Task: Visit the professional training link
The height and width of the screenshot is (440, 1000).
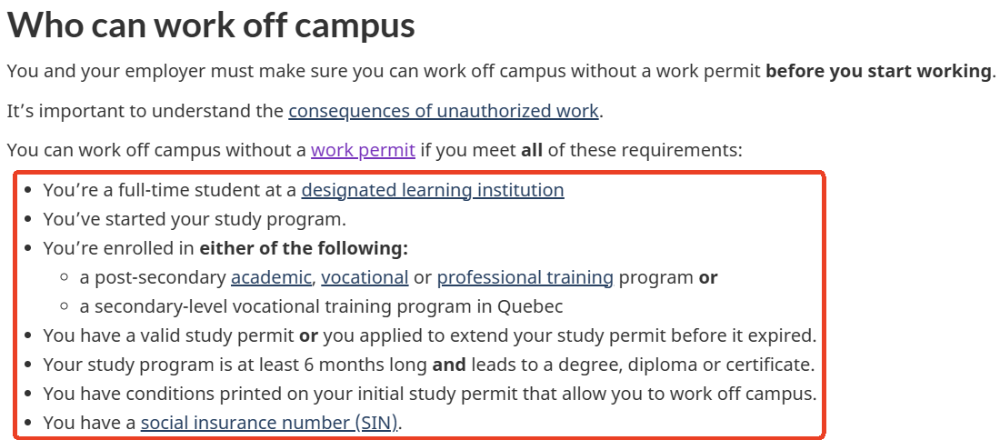Action: [x=525, y=277]
